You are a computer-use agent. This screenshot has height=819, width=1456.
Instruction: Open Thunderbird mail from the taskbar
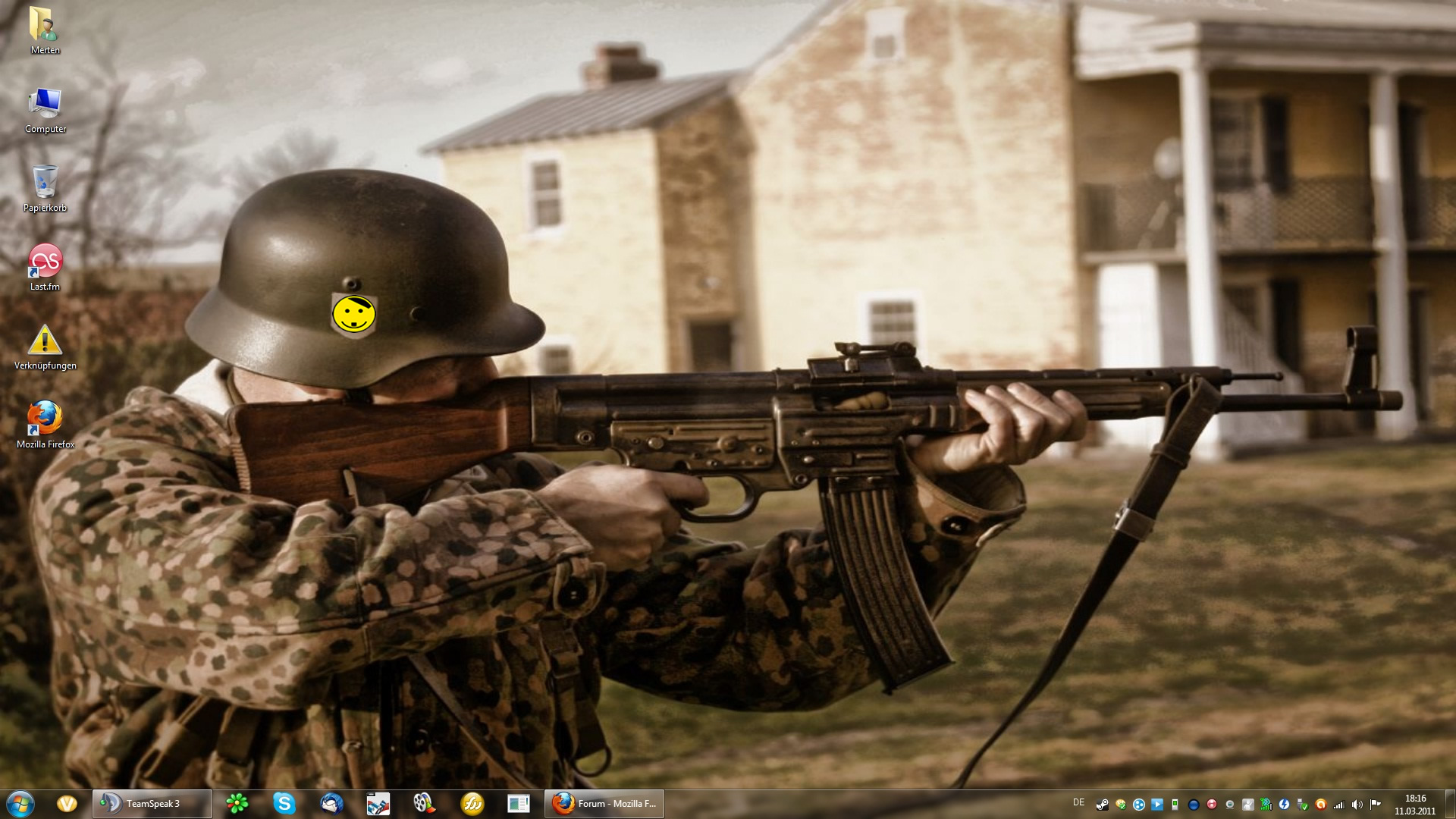click(331, 804)
